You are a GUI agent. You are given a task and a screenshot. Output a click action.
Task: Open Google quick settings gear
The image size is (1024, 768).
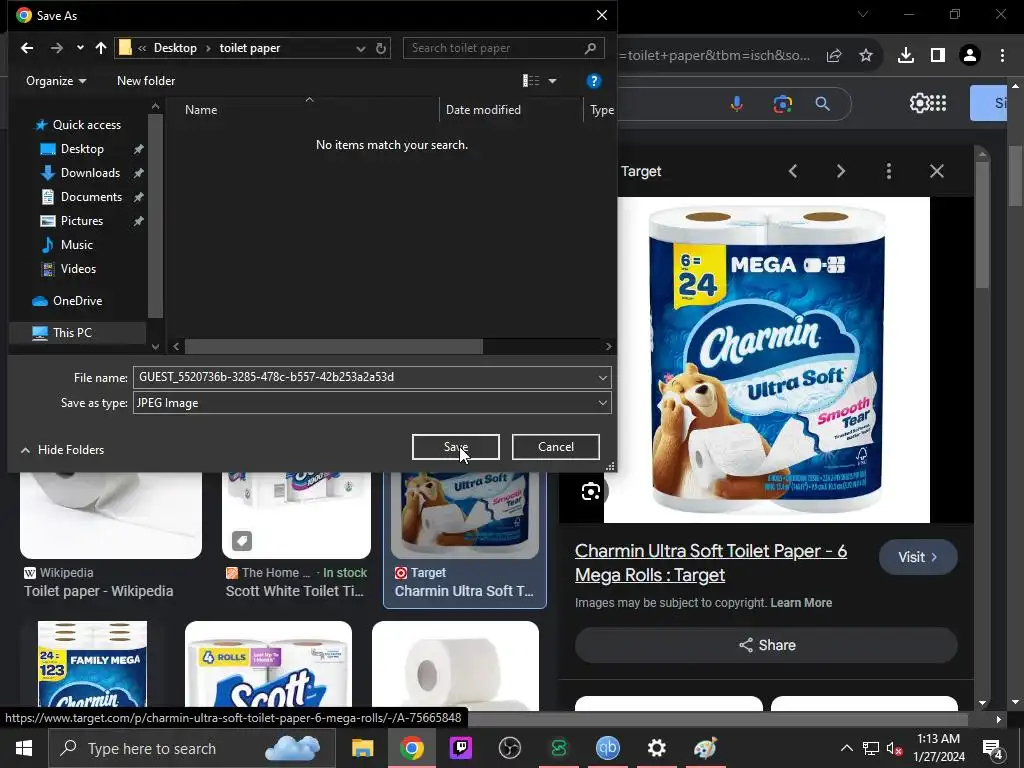(x=918, y=103)
